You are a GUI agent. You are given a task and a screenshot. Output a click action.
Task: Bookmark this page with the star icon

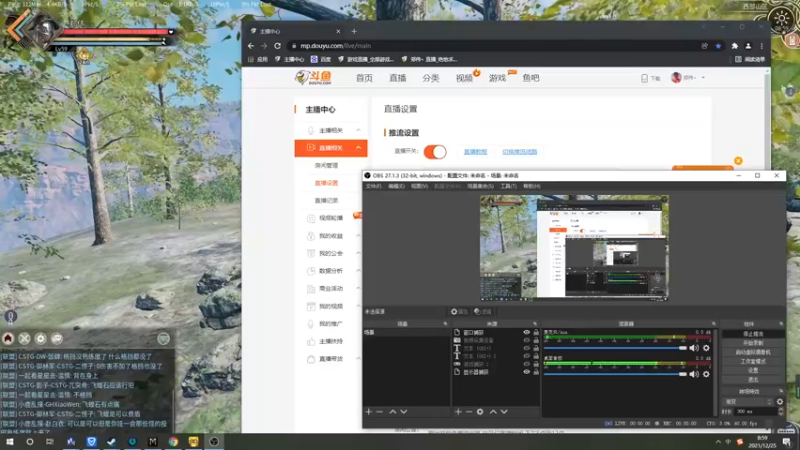coord(718,46)
